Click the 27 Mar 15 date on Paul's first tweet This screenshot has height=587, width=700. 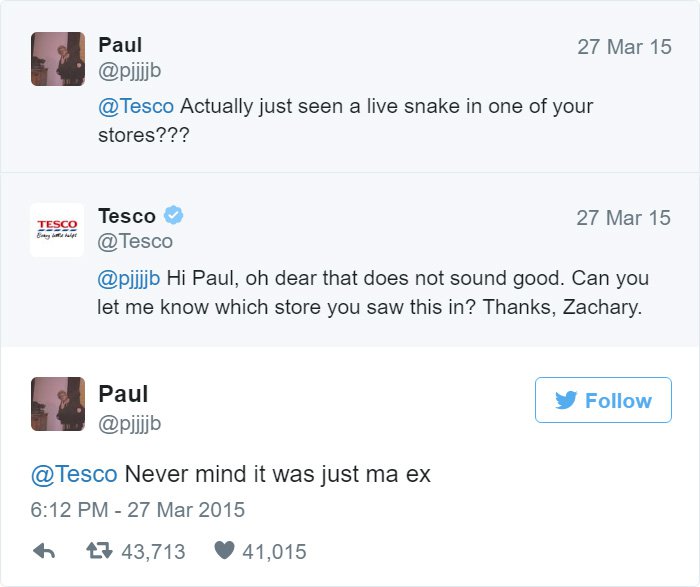624,47
